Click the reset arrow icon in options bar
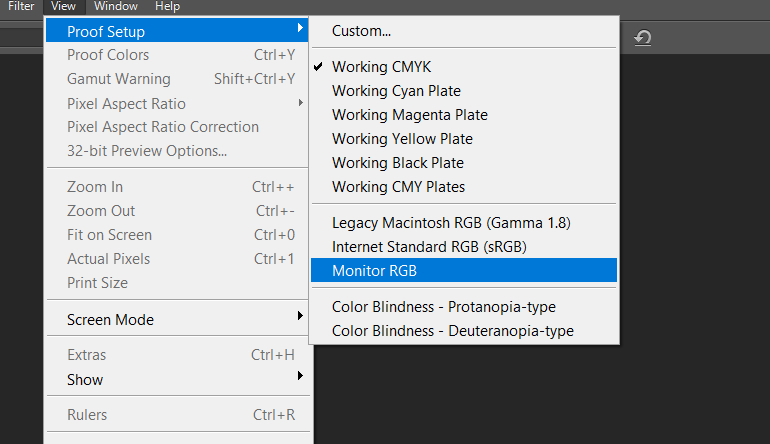 point(643,38)
